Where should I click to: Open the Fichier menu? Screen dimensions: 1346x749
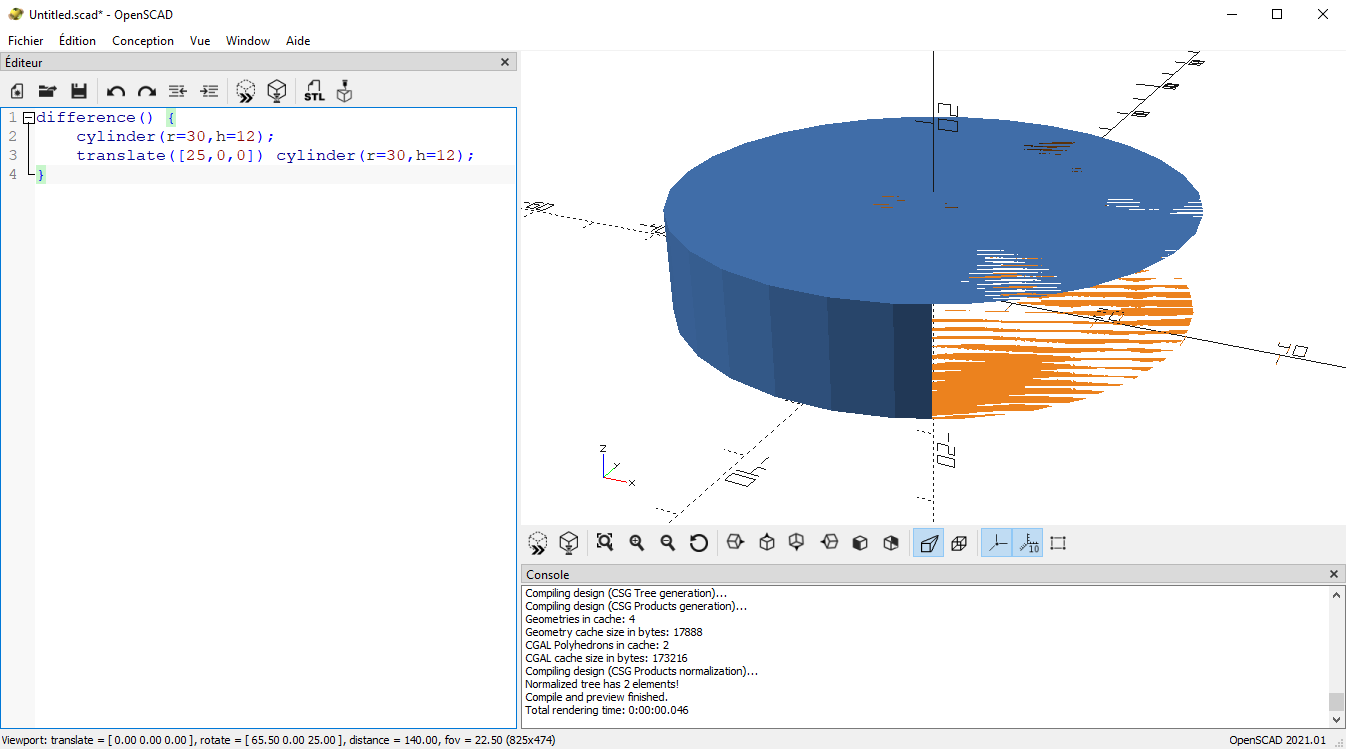point(26,41)
